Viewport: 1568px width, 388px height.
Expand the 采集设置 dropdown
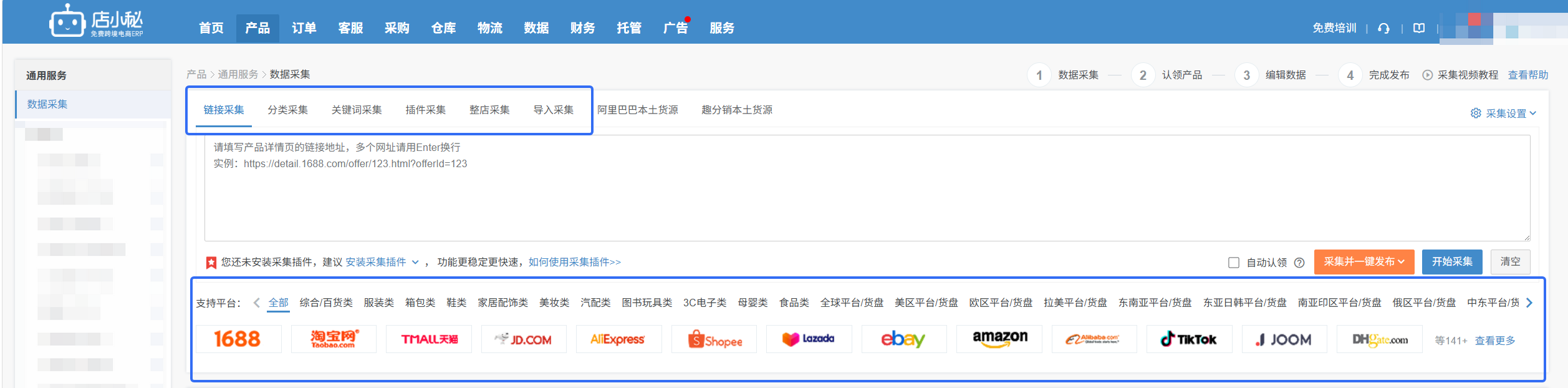point(1503,113)
